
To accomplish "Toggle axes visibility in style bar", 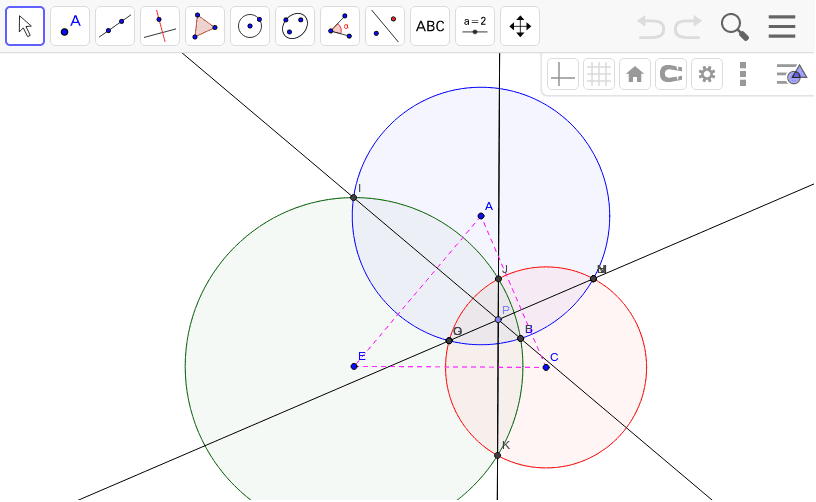I will pos(563,74).
